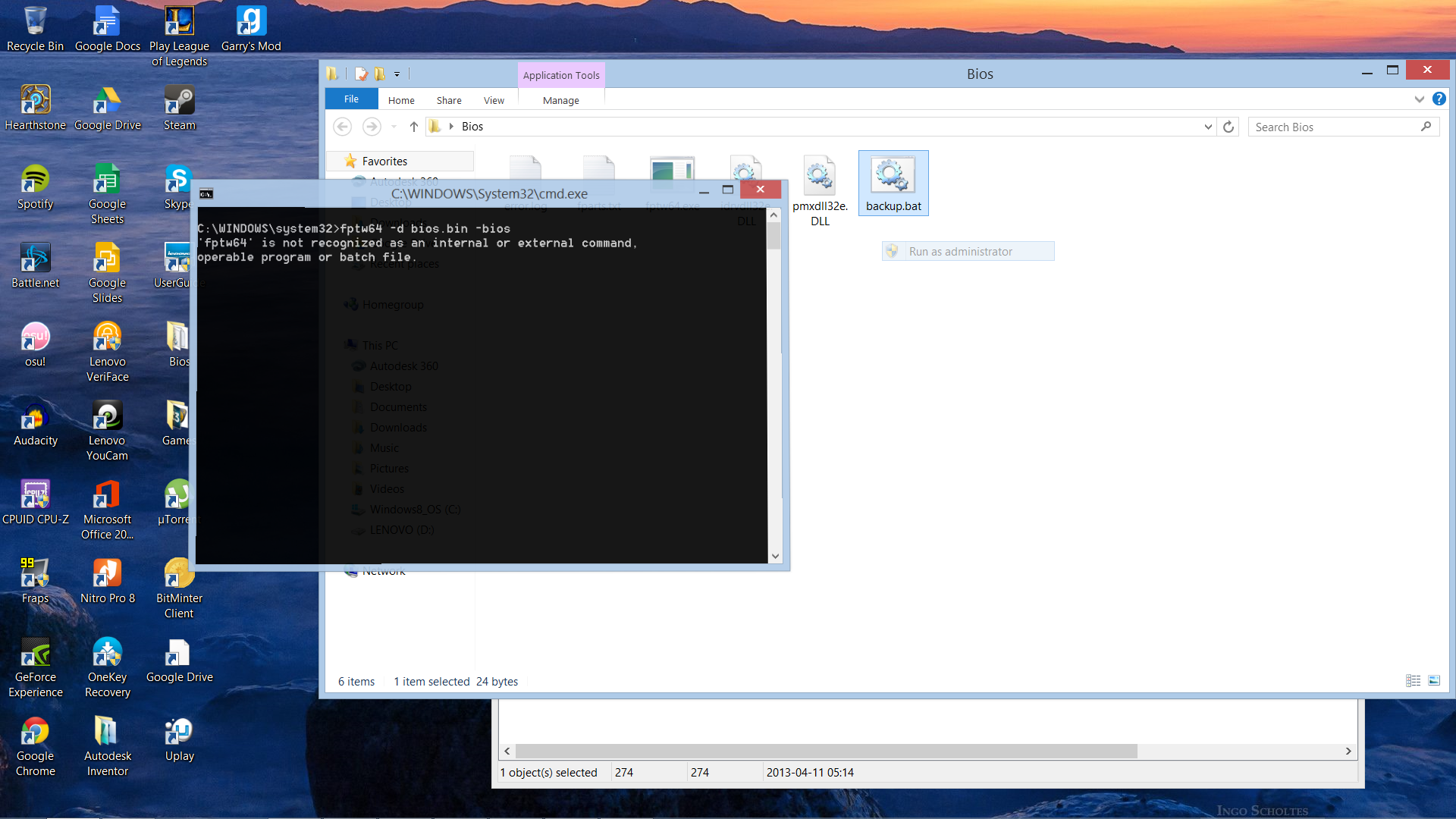Expand the Bios breadcrumb path arrow
The width and height of the screenshot is (1456, 819).
pos(451,127)
